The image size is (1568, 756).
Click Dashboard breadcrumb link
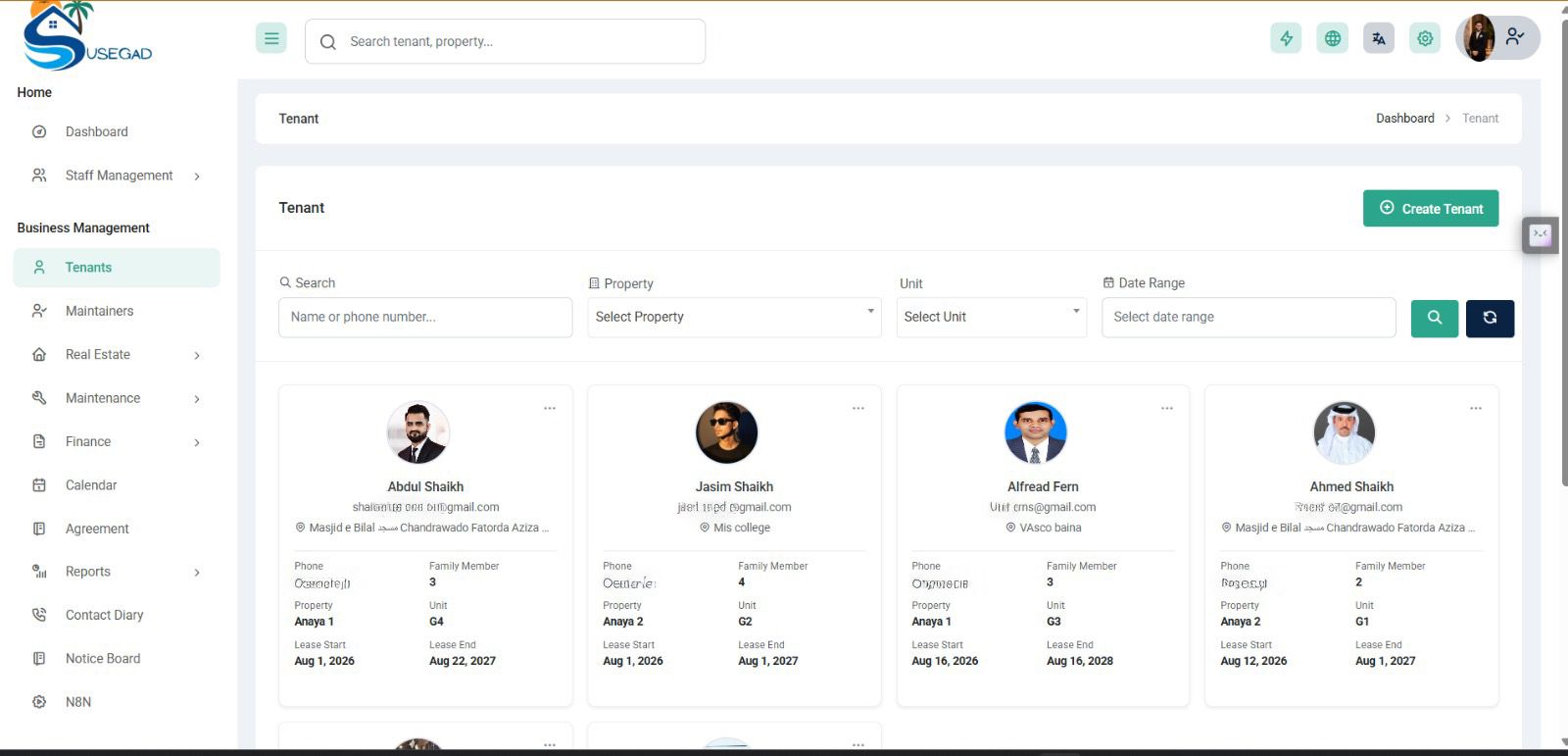[x=1404, y=118]
